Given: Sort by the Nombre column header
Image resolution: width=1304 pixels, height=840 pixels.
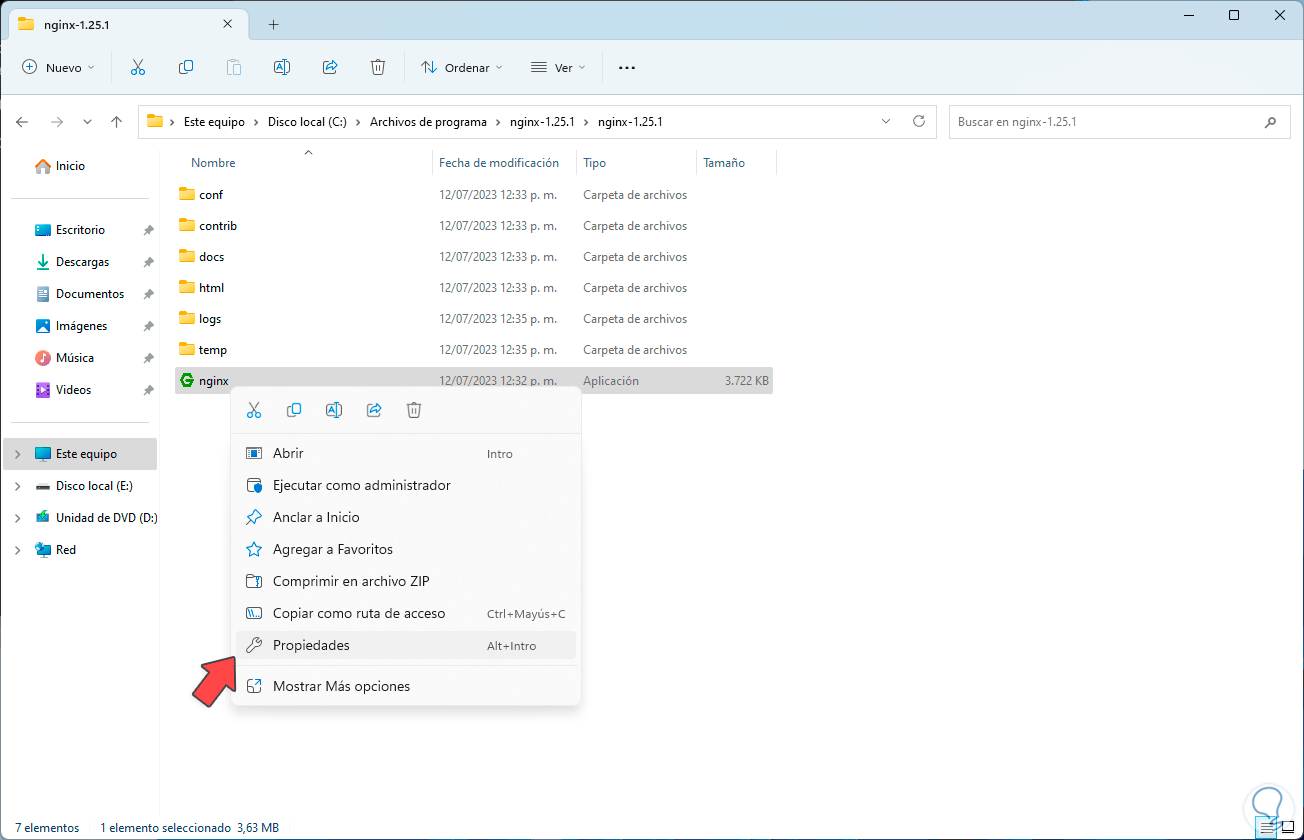Looking at the screenshot, I should tap(213, 163).
